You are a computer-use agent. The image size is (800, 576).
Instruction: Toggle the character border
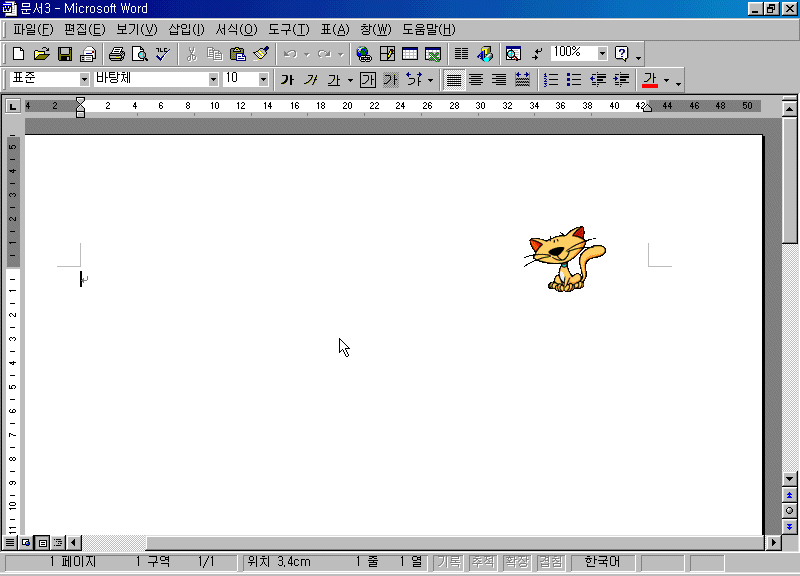pyautogui.click(x=368, y=80)
